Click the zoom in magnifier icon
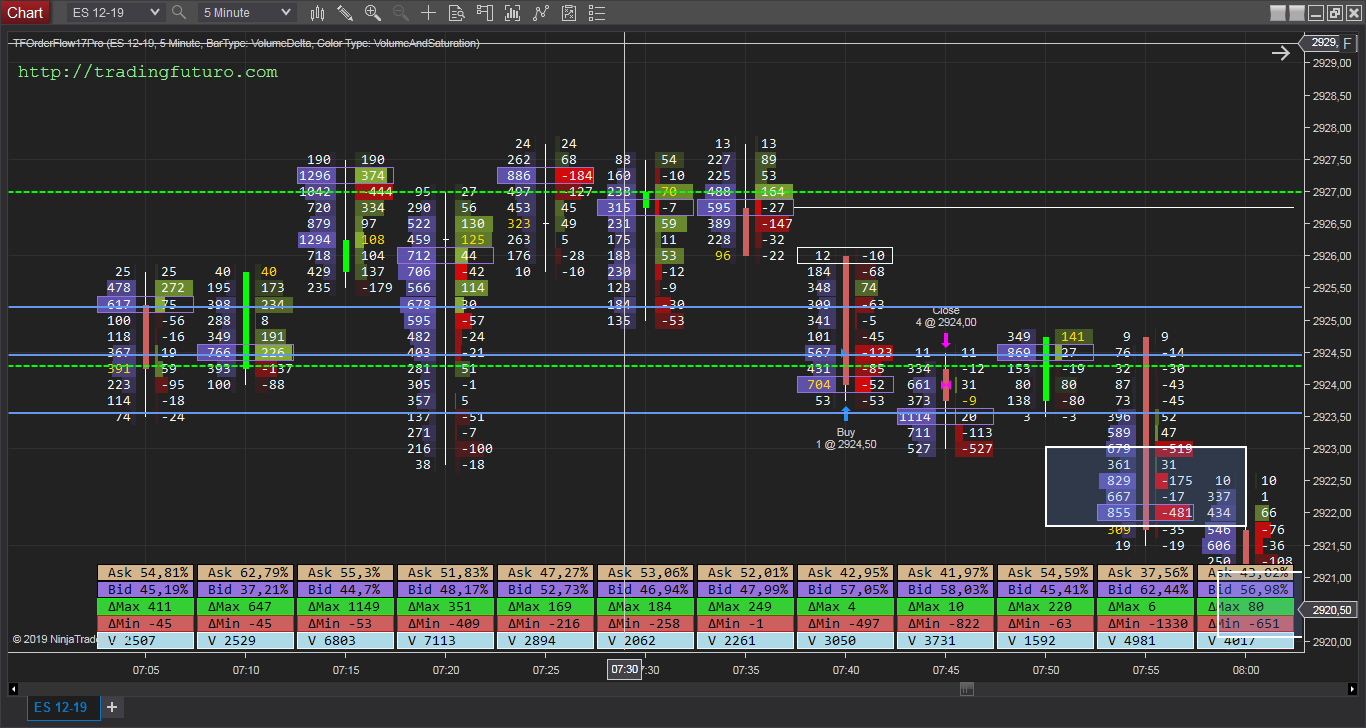 coord(373,13)
